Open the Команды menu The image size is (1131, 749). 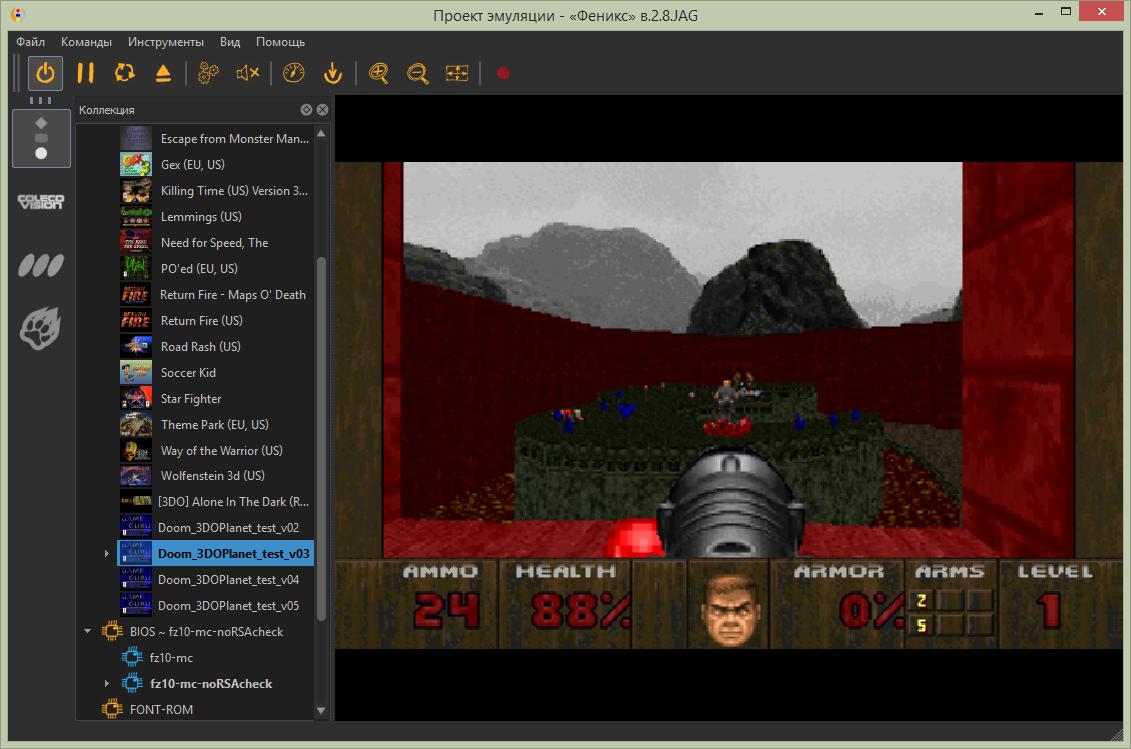click(x=87, y=42)
